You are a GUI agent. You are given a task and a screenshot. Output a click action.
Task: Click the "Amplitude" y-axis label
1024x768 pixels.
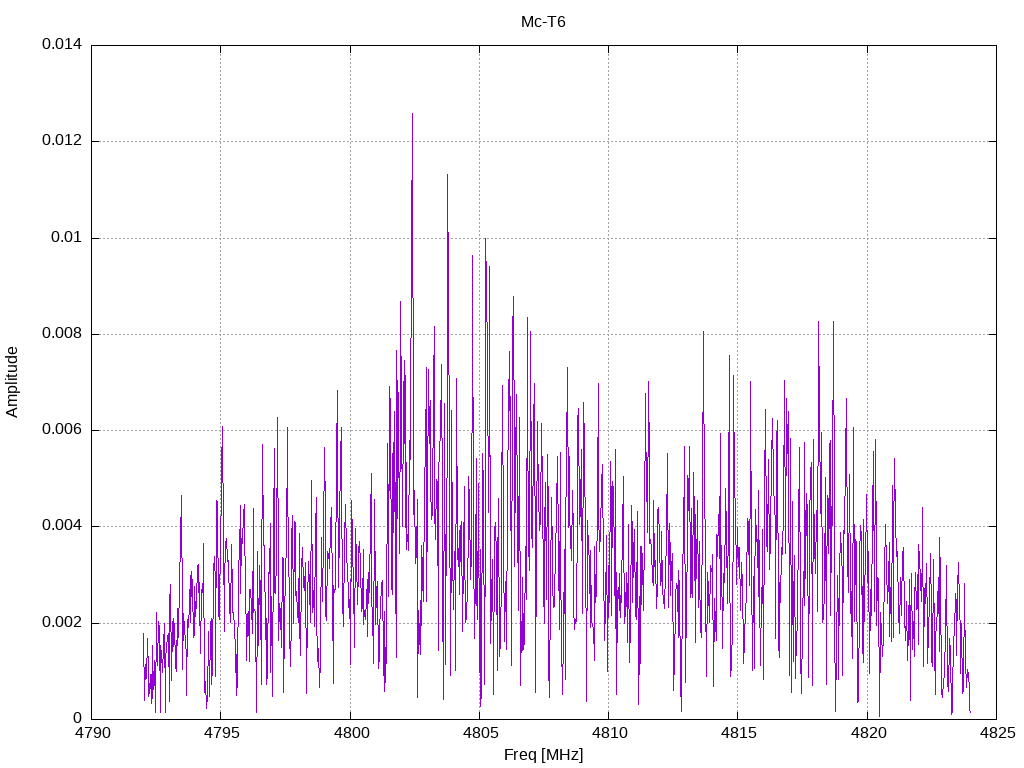pos(12,382)
